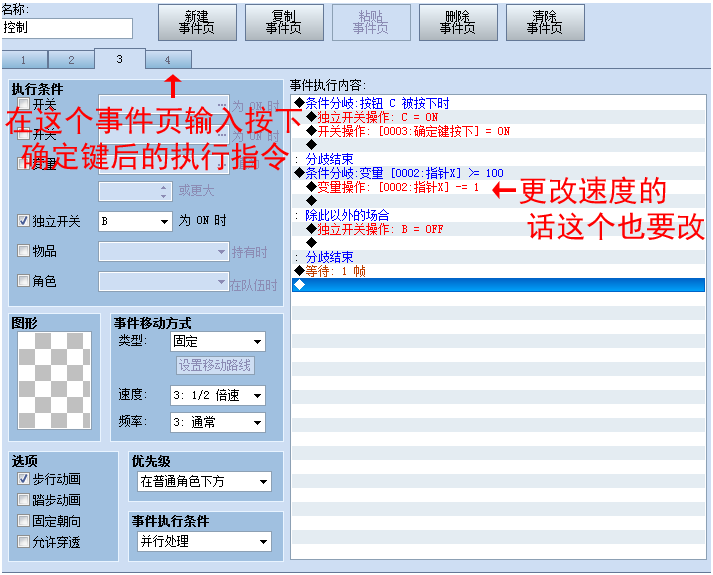Click the 删除事件页 button
Image resolution: width=713 pixels, height=575 pixels.
tap(458, 23)
